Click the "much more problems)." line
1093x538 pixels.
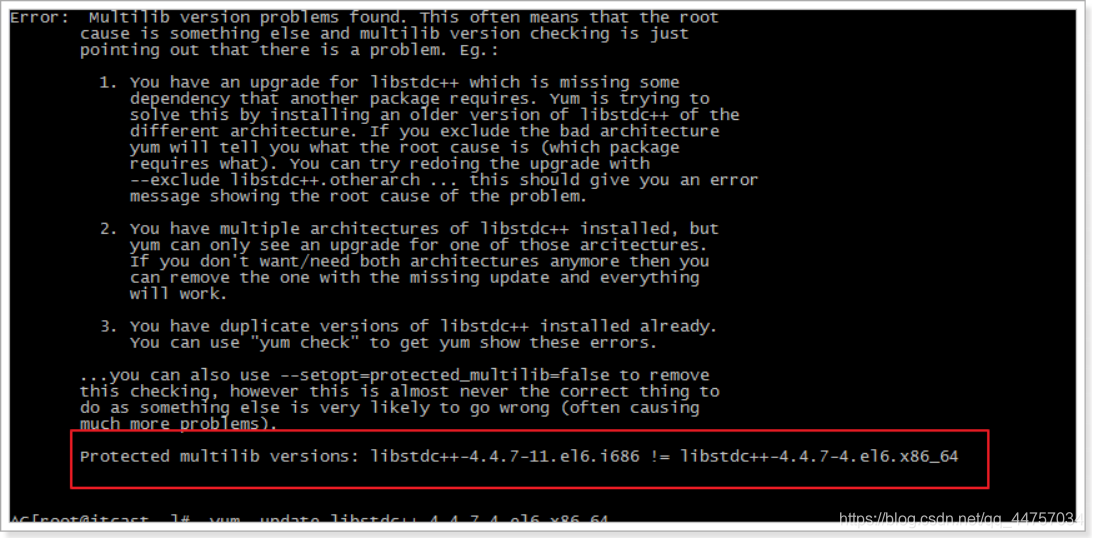coord(179,424)
